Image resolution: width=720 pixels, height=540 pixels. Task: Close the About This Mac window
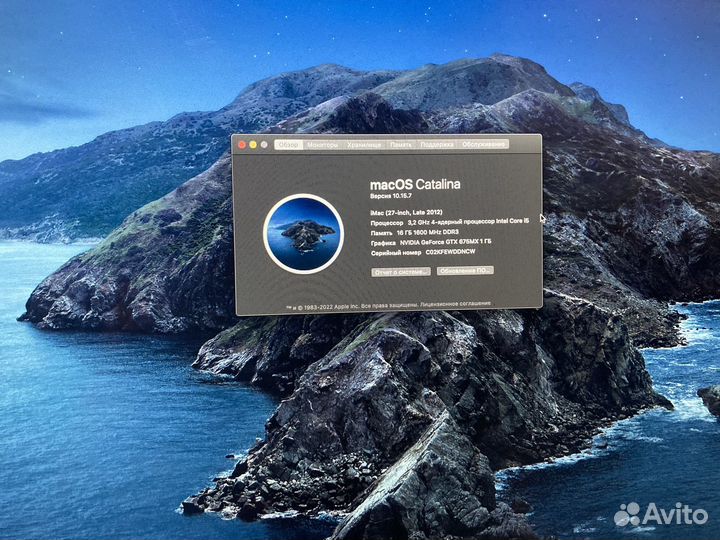[242, 145]
